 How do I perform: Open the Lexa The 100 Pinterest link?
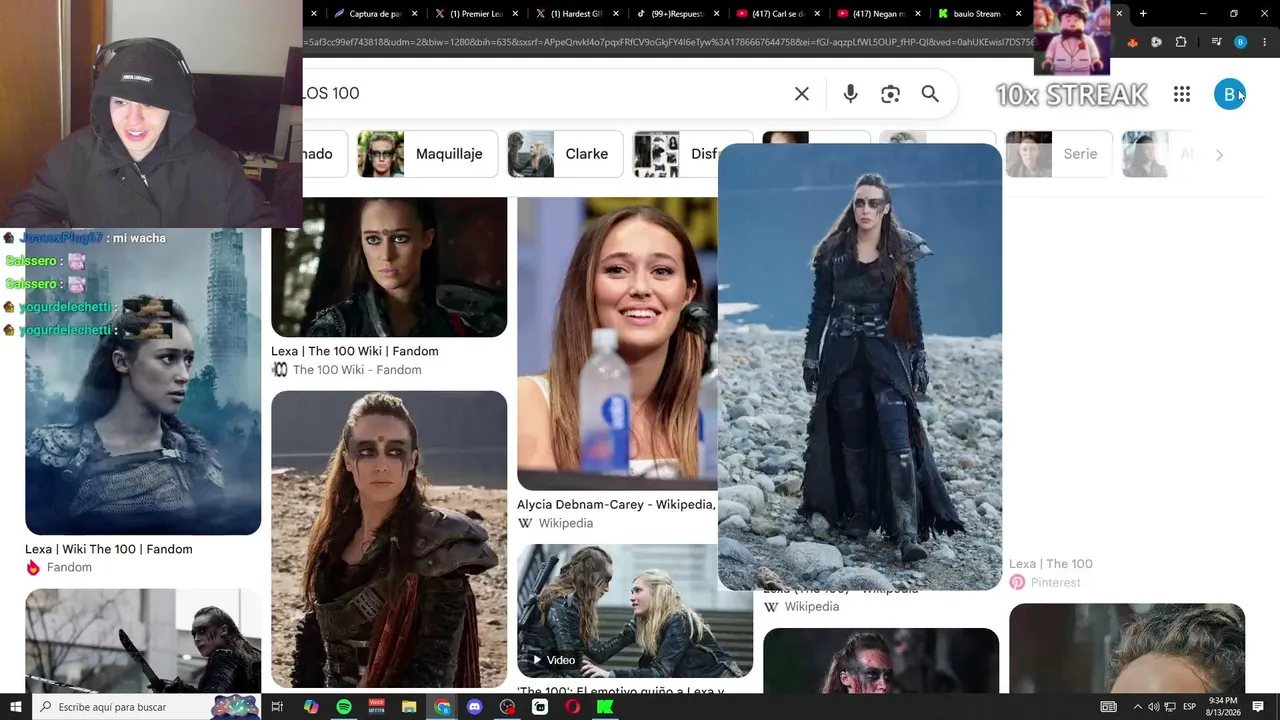(1051, 564)
